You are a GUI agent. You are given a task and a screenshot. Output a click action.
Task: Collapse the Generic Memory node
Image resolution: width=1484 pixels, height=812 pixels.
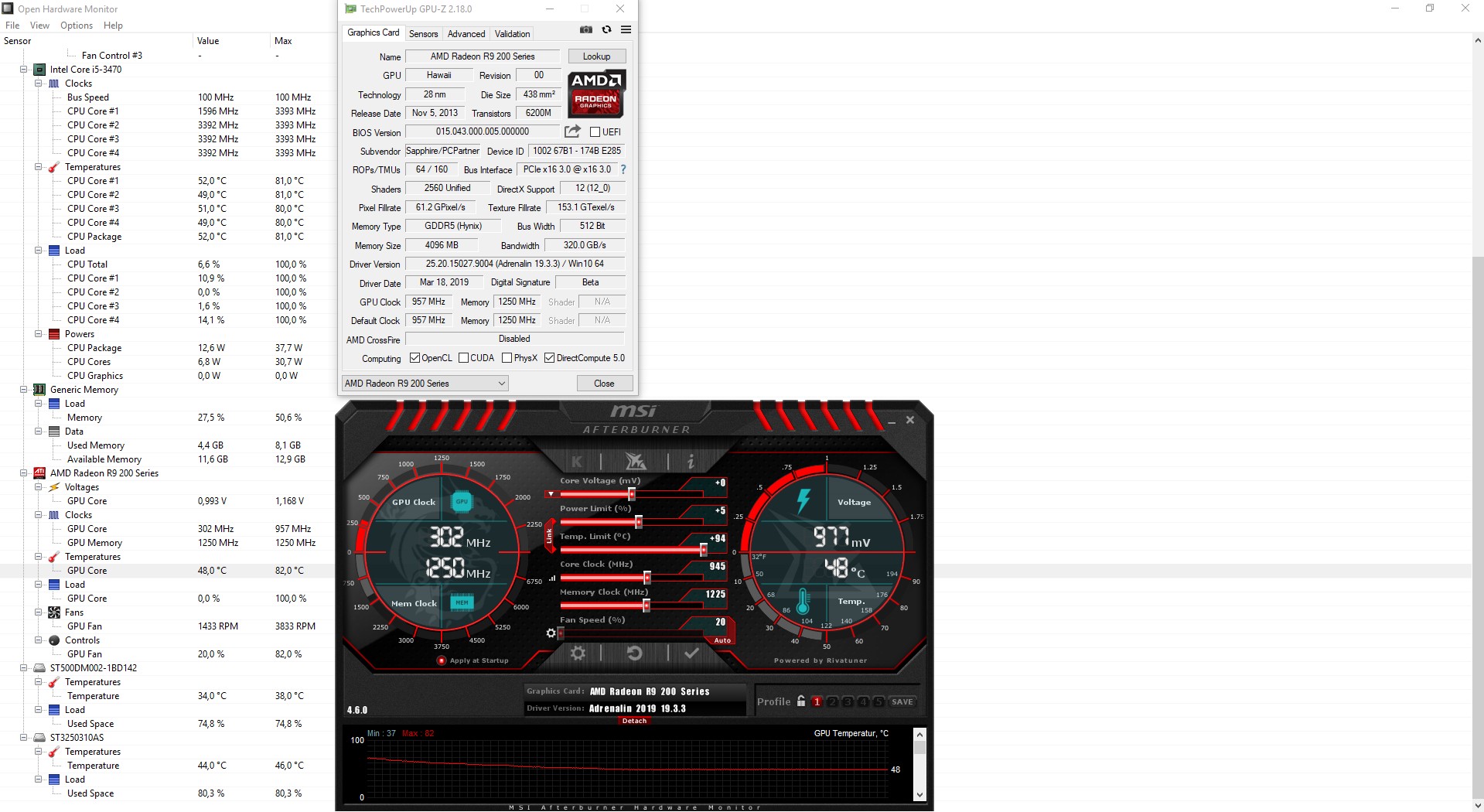(24, 390)
